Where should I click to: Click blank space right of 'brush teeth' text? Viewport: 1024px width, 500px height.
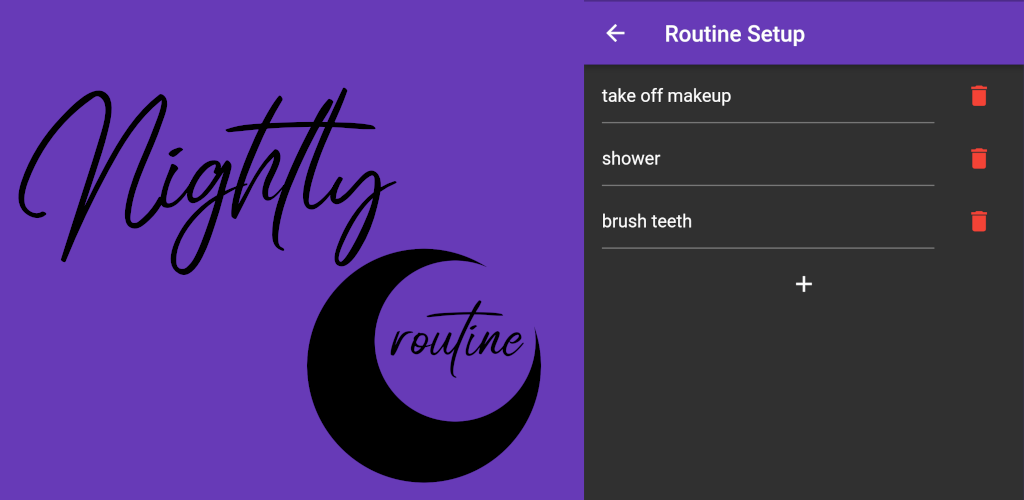click(x=820, y=221)
